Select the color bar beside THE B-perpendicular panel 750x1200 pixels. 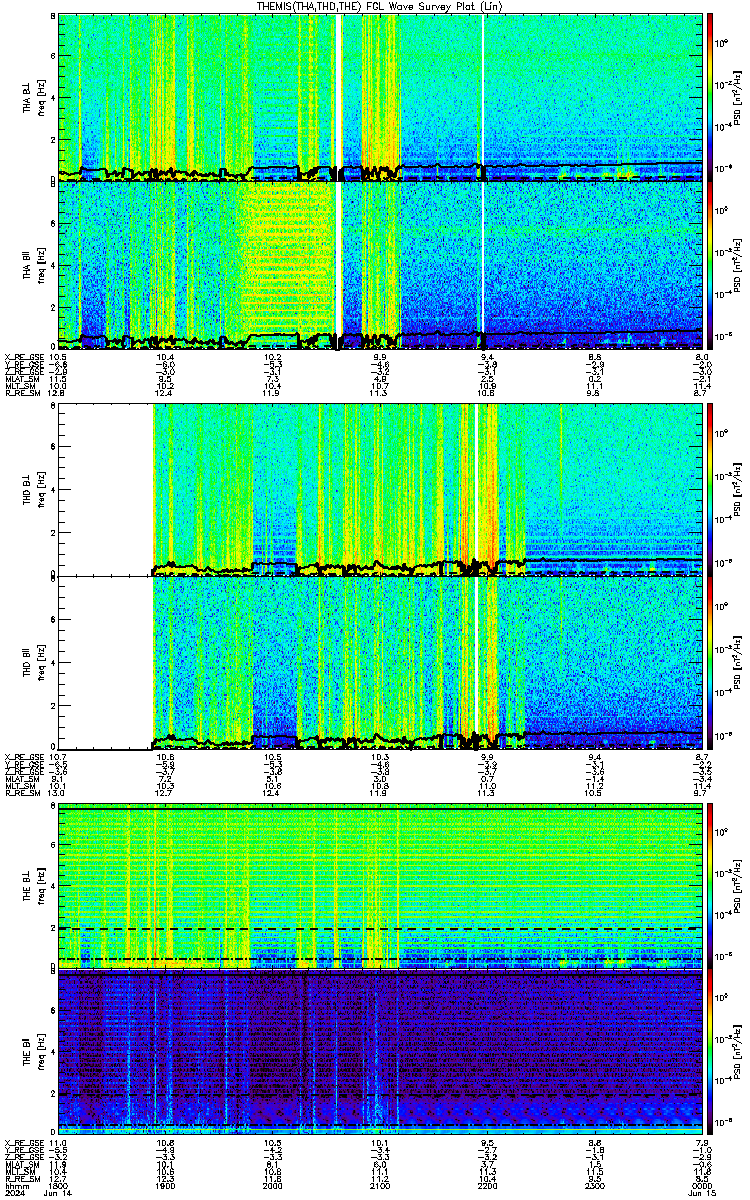click(711, 885)
